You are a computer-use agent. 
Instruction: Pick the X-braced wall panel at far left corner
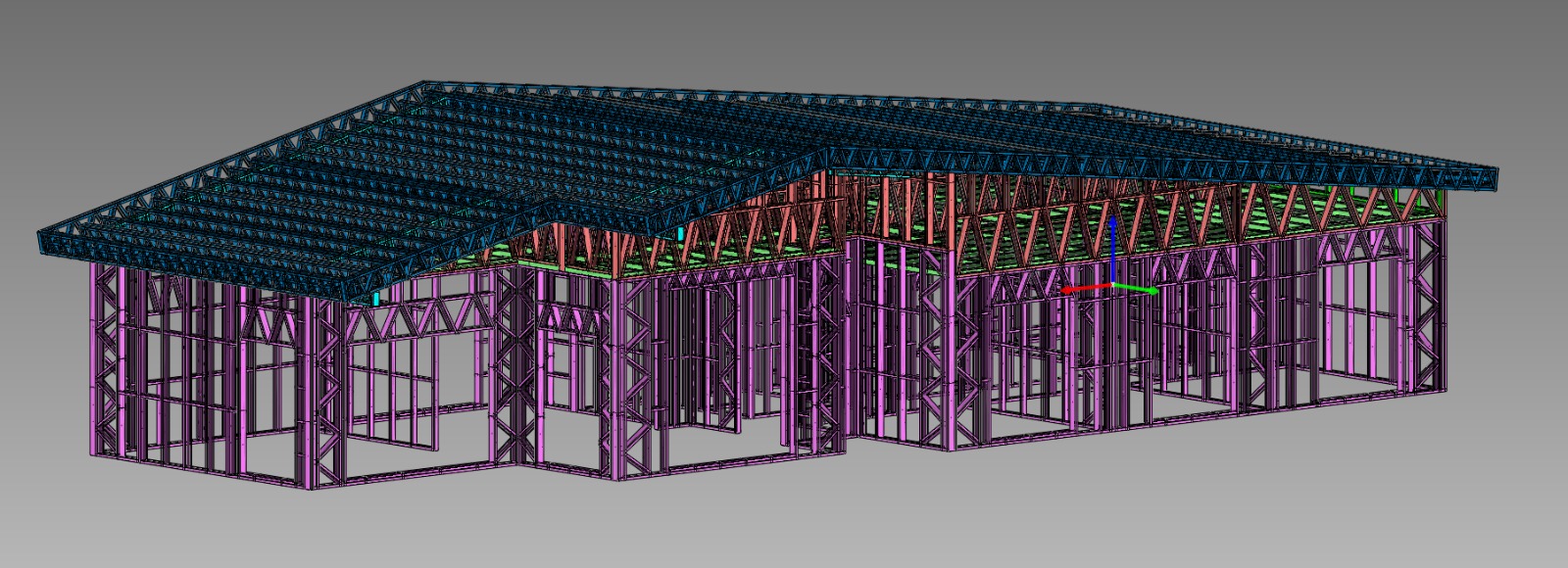pyautogui.click(x=107, y=362)
